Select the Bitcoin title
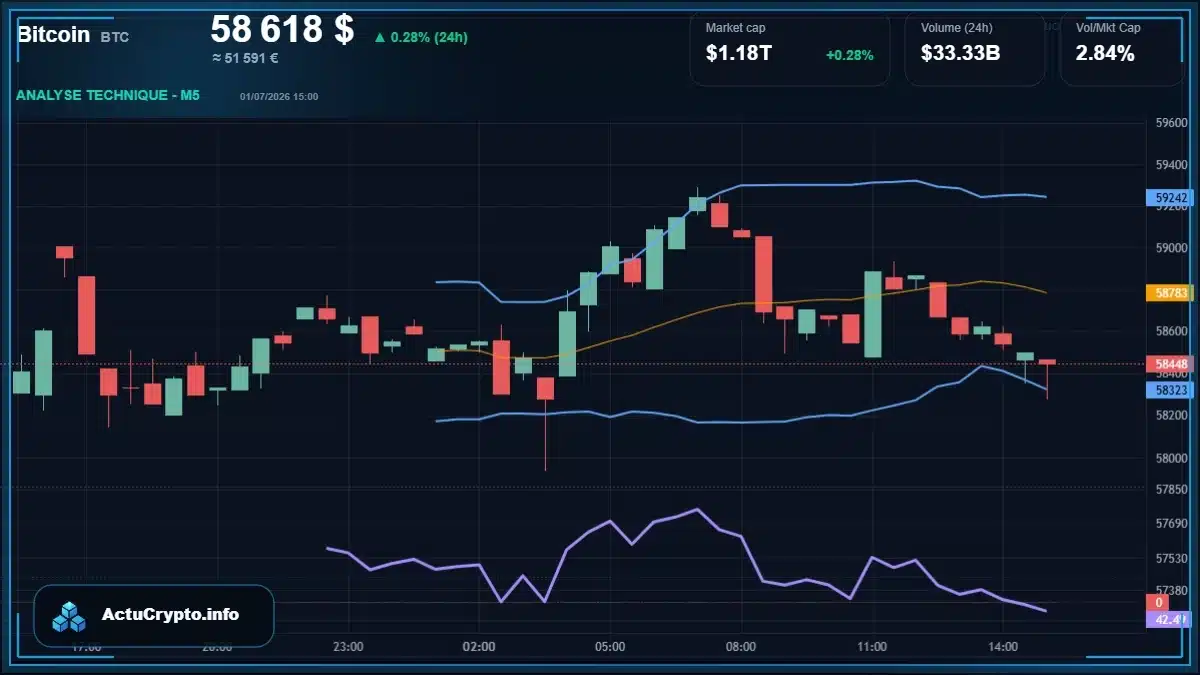This screenshot has width=1200, height=675. tap(54, 34)
